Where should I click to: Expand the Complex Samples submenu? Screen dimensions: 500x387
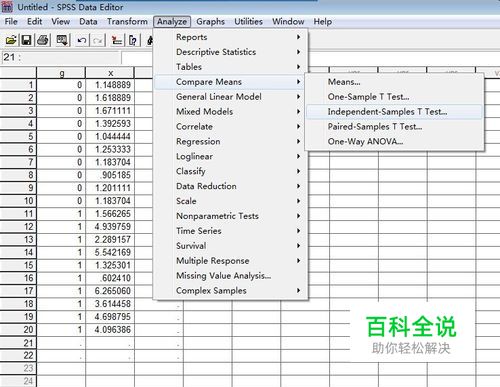(231, 291)
